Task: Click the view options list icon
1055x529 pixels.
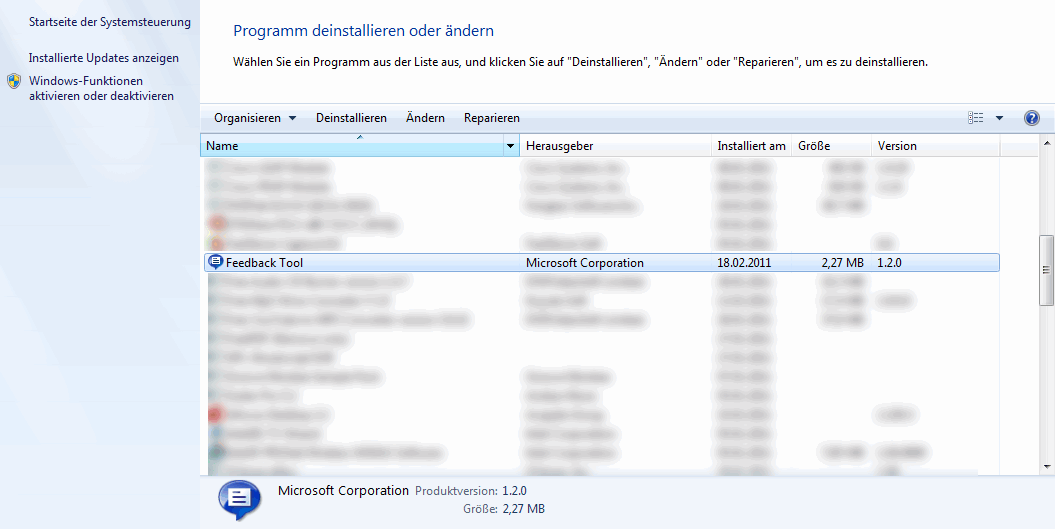Action: (x=976, y=118)
